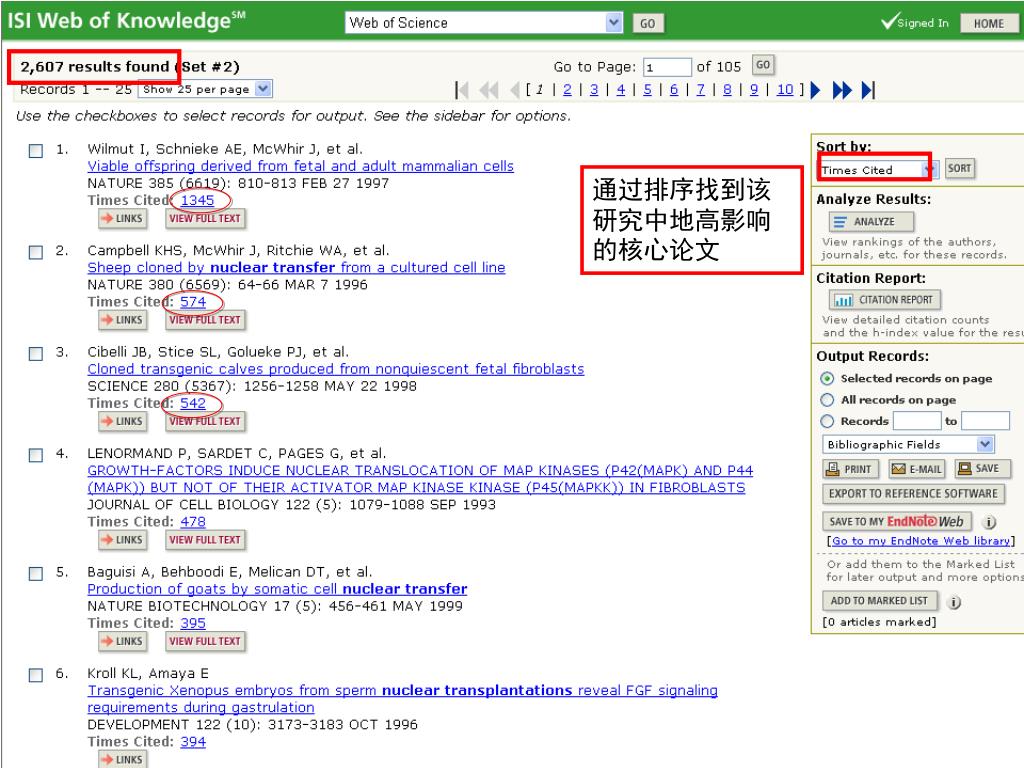Go to results page 3
The width and height of the screenshot is (1024, 768).
(x=594, y=89)
